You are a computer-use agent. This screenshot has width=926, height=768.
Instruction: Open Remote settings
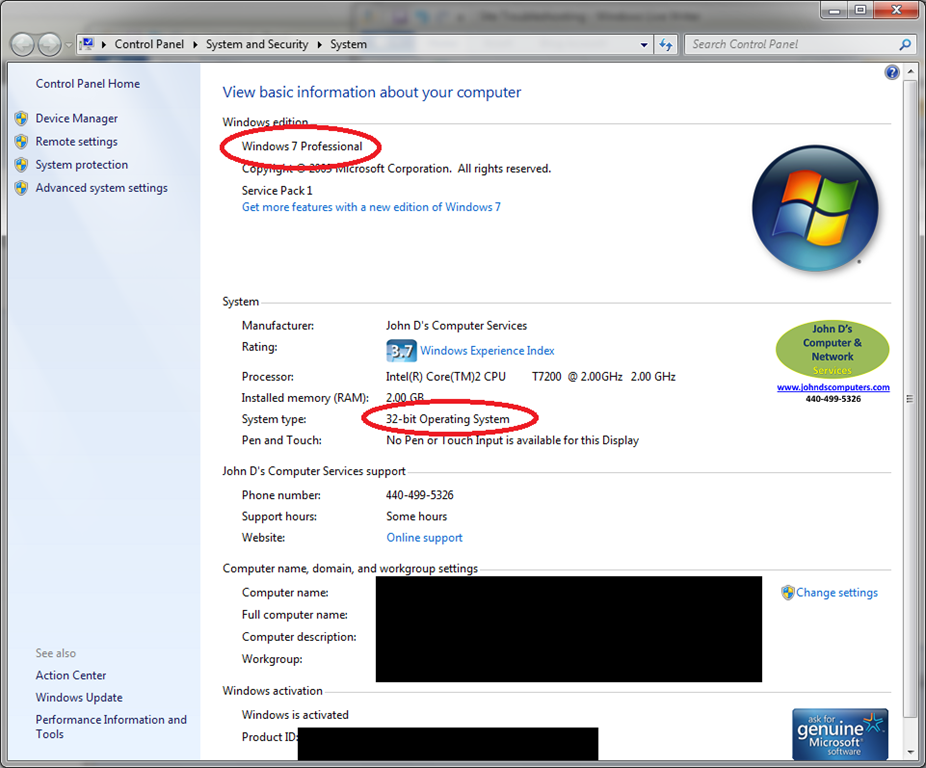76,142
